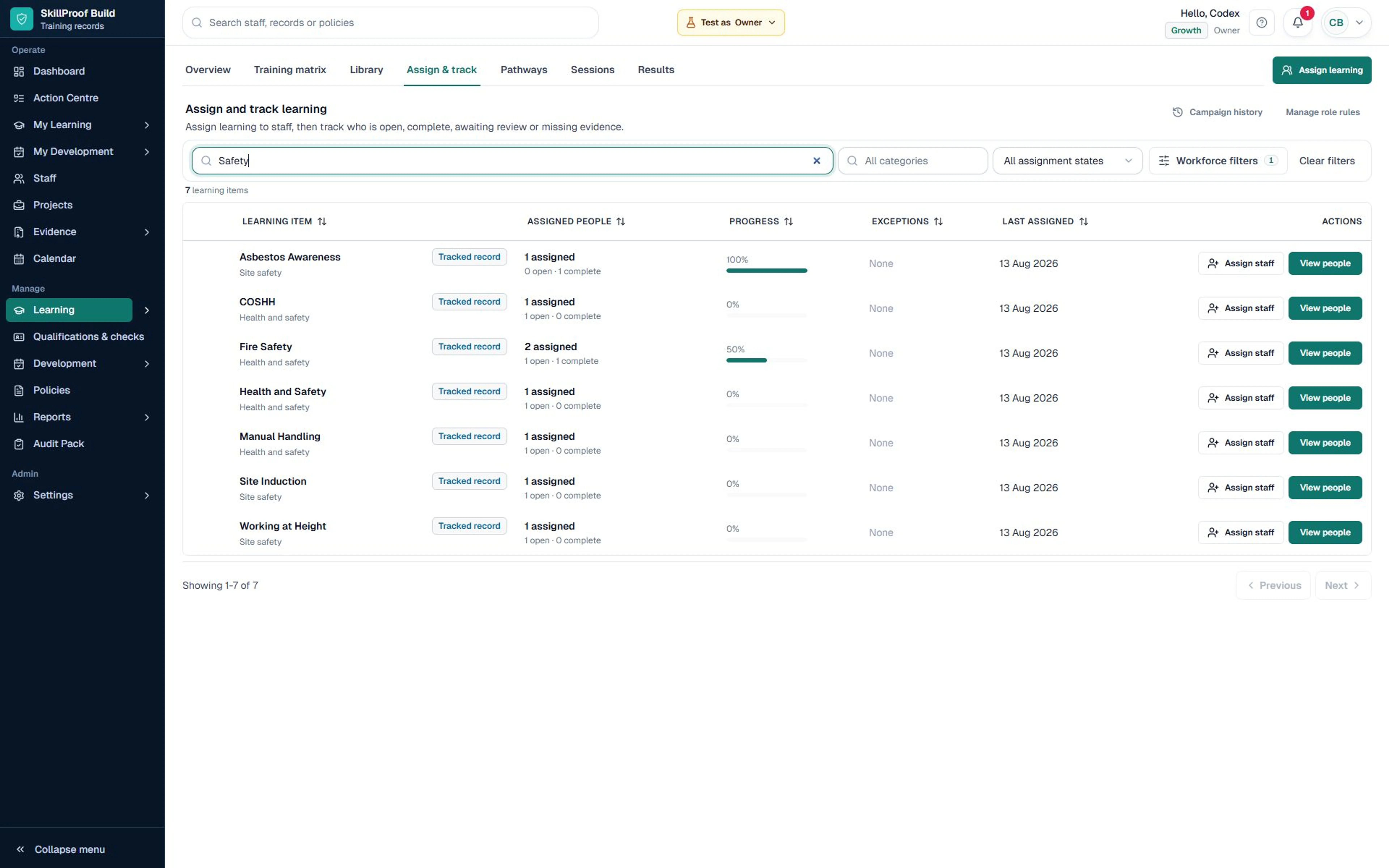Switch to the Training matrix tab

(290, 70)
